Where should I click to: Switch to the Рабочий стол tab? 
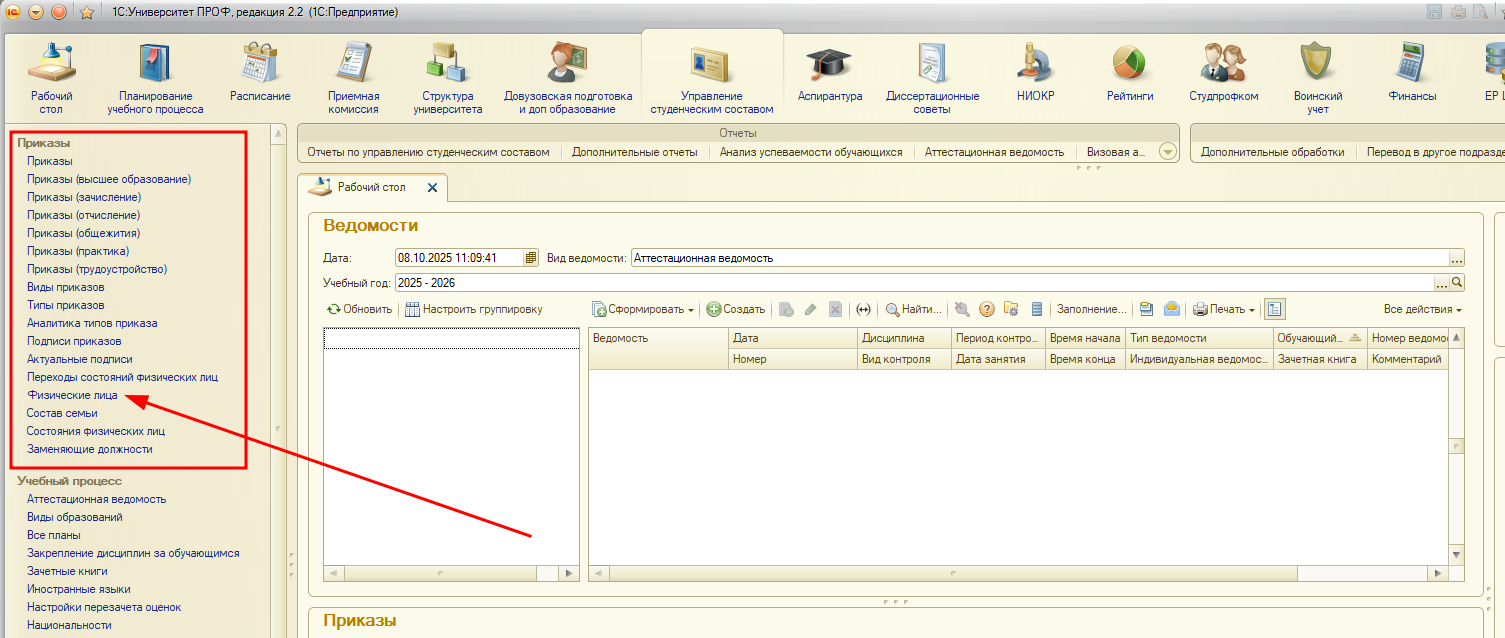371,187
